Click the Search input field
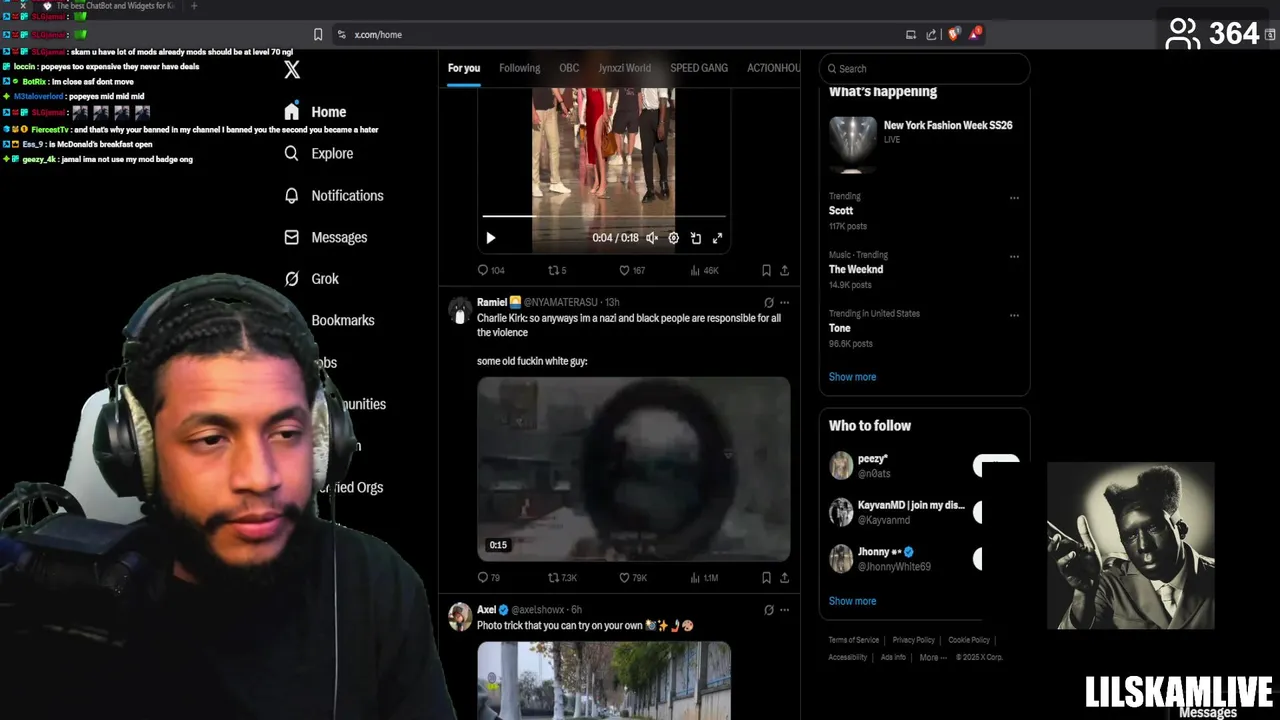The height and width of the screenshot is (720, 1280). pyautogui.click(x=924, y=69)
